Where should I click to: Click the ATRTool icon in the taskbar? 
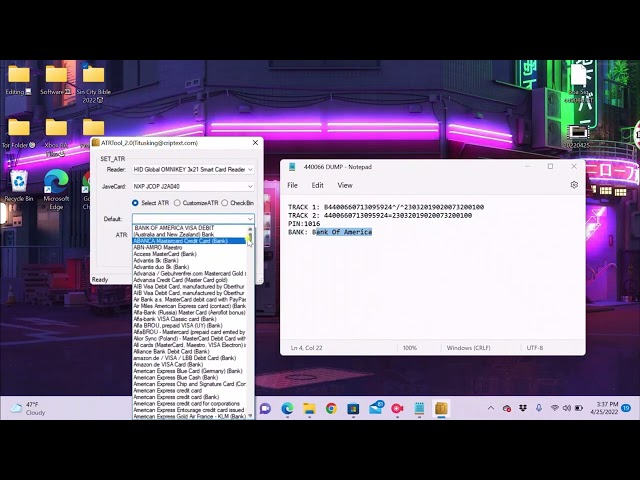(441, 408)
